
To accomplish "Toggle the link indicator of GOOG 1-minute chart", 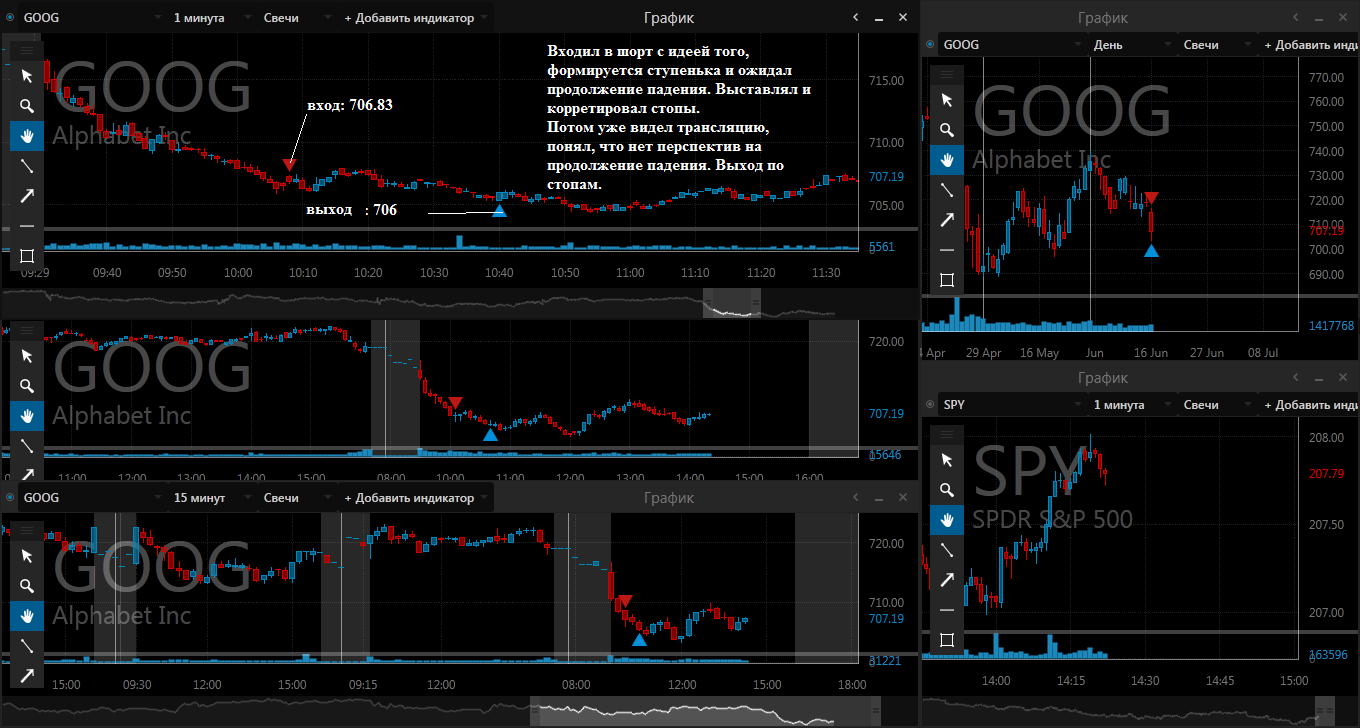I will click(10, 18).
